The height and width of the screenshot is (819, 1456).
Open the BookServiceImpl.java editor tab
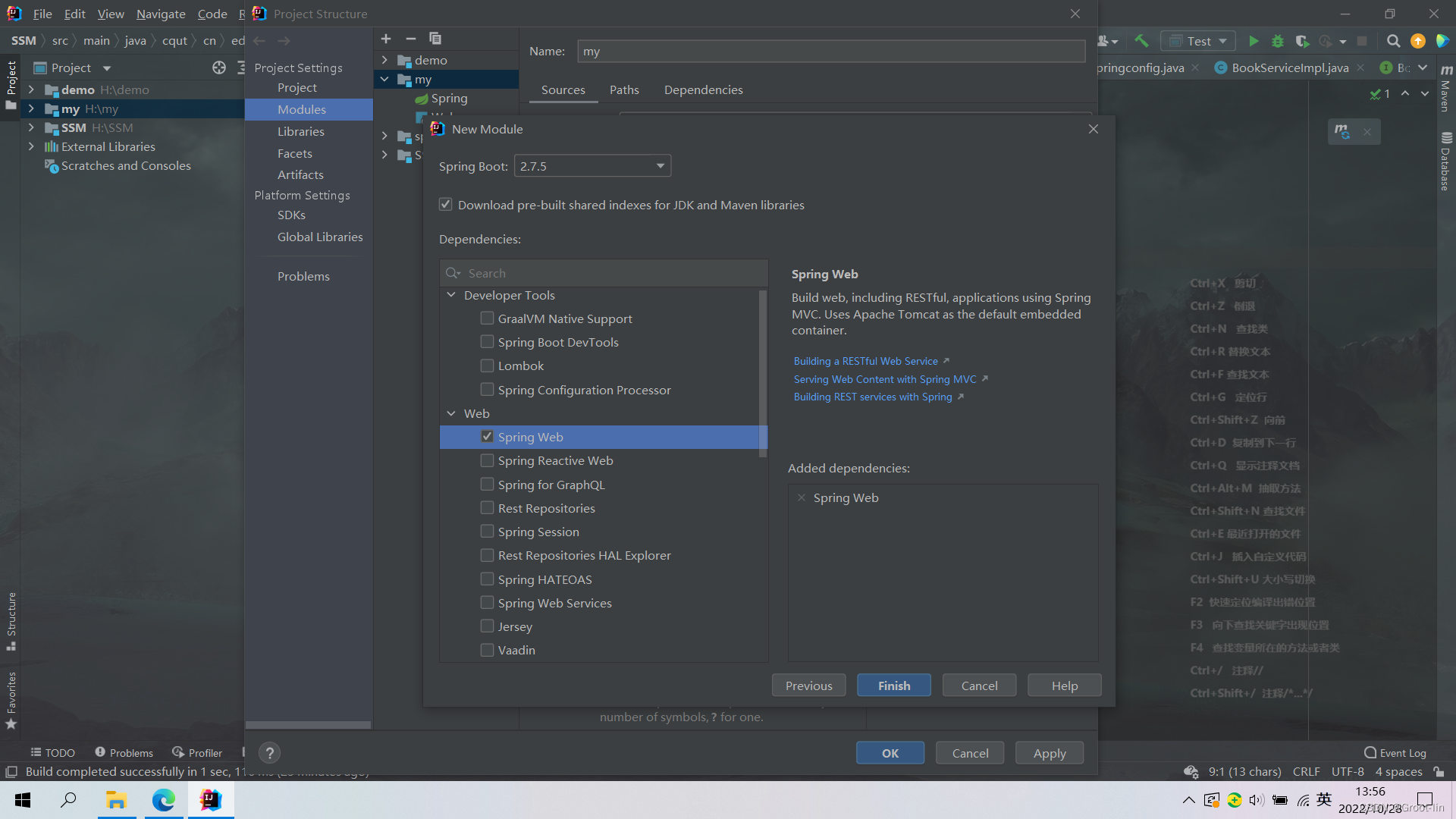[1289, 67]
